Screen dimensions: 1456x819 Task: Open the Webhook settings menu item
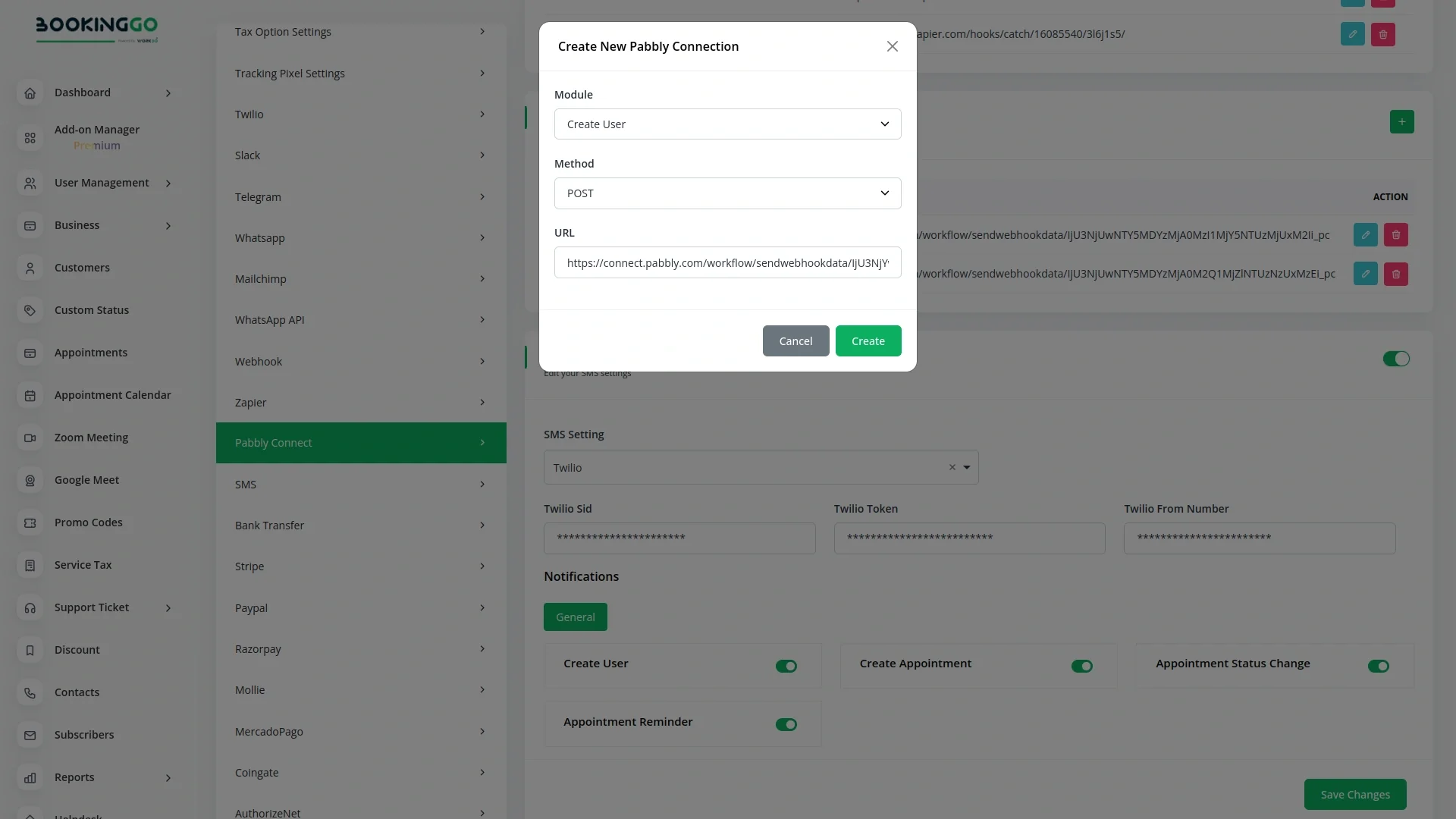click(360, 362)
